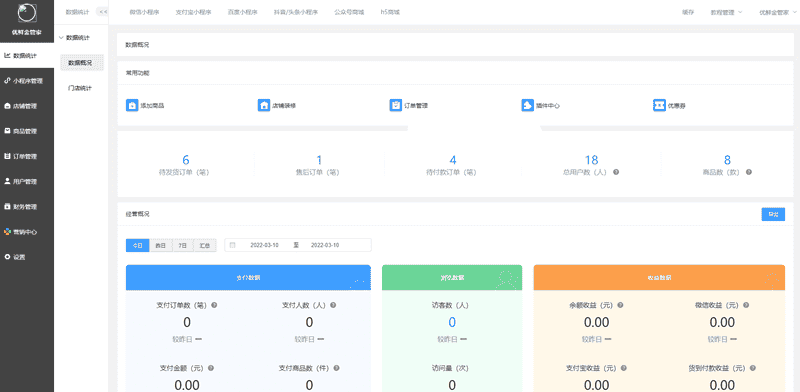Screen dimensions: 800x392
Task: Click the 经营概况 section title
Action: tap(137, 214)
